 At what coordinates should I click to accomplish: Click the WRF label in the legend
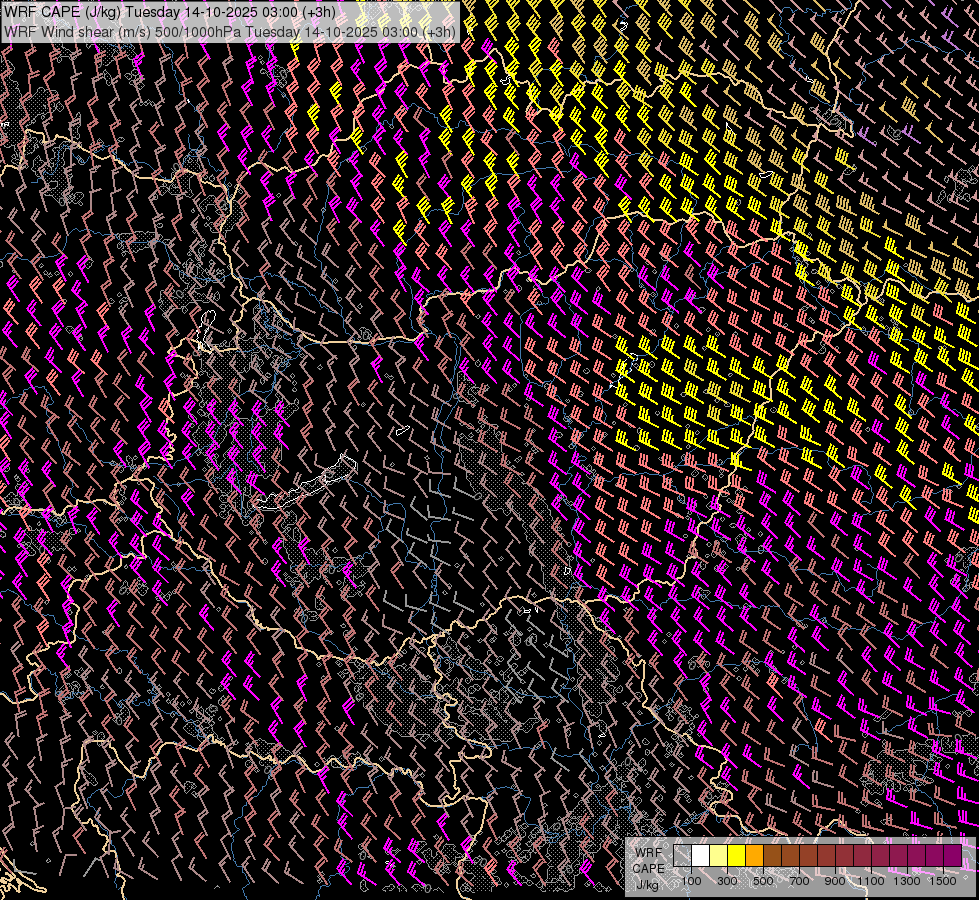coord(649,853)
